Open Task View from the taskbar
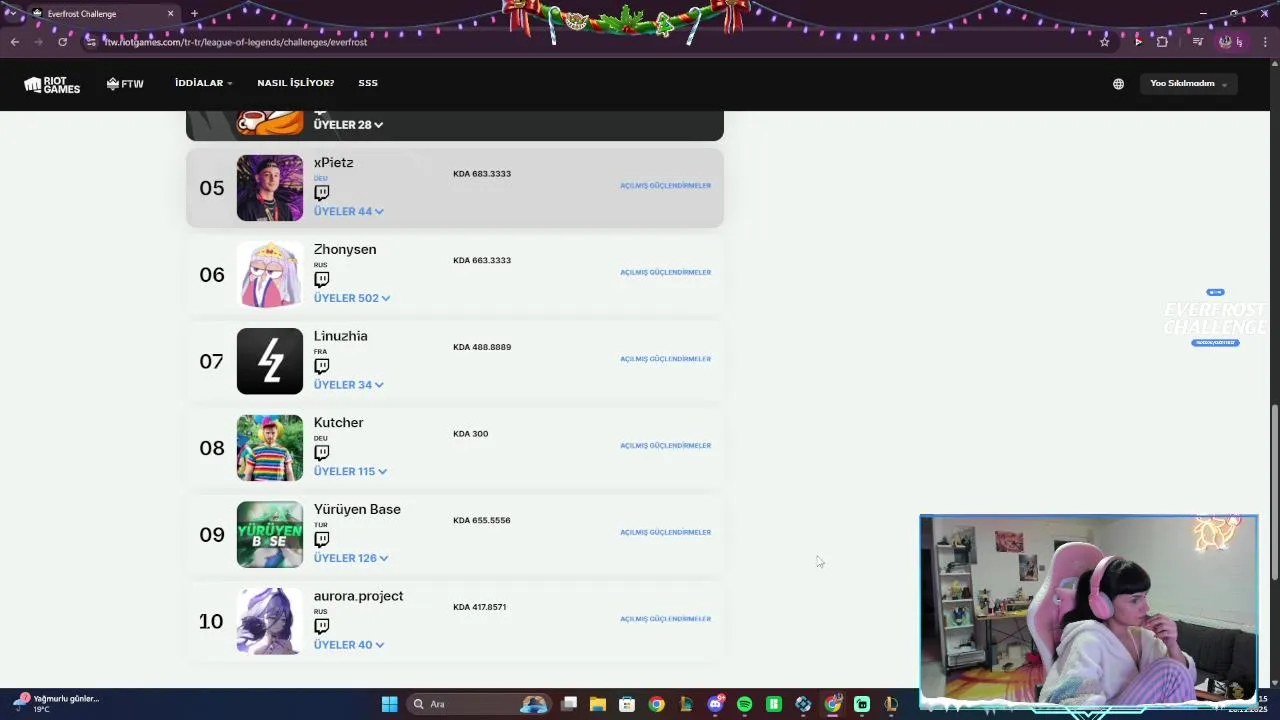The height and width of the screenshot is (720, 1280). pos(569,704)
